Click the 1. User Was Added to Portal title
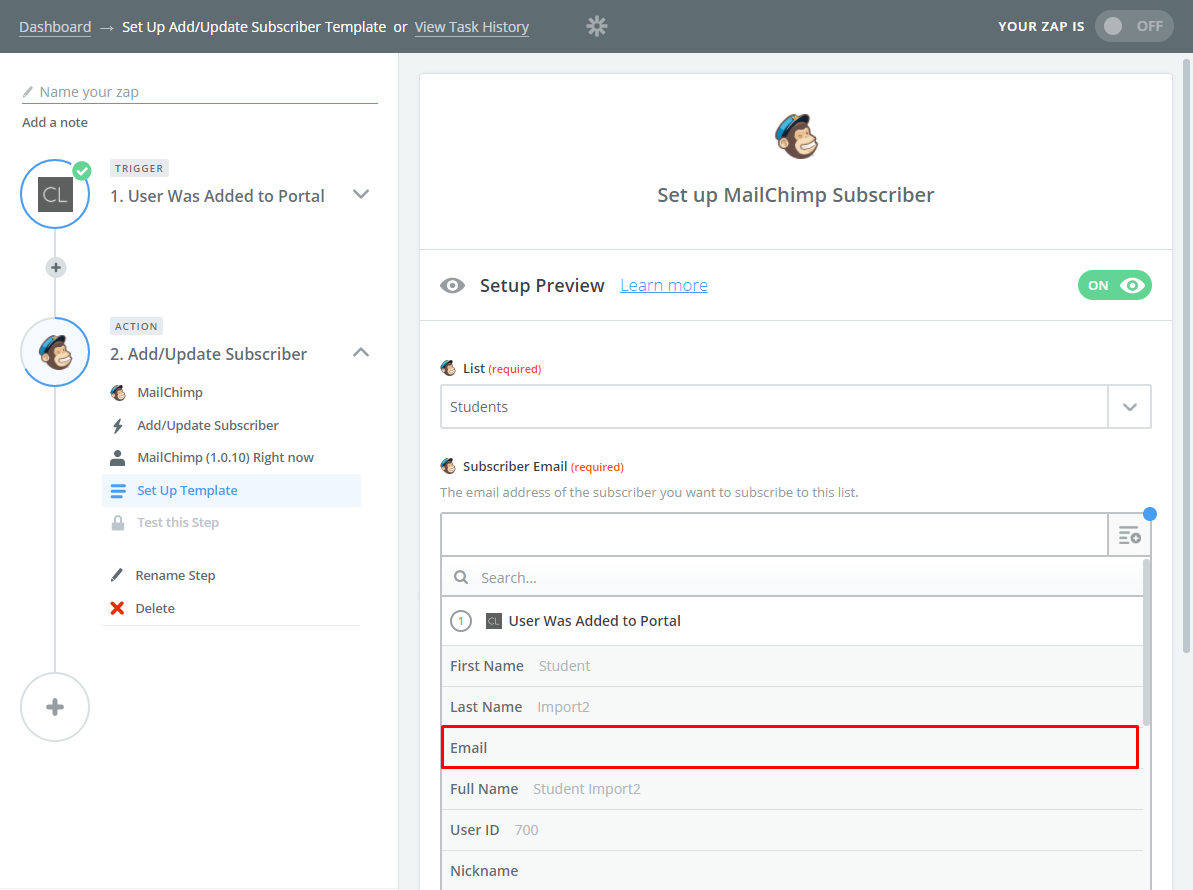This screenshot has width=1193, height=890. 217,196
